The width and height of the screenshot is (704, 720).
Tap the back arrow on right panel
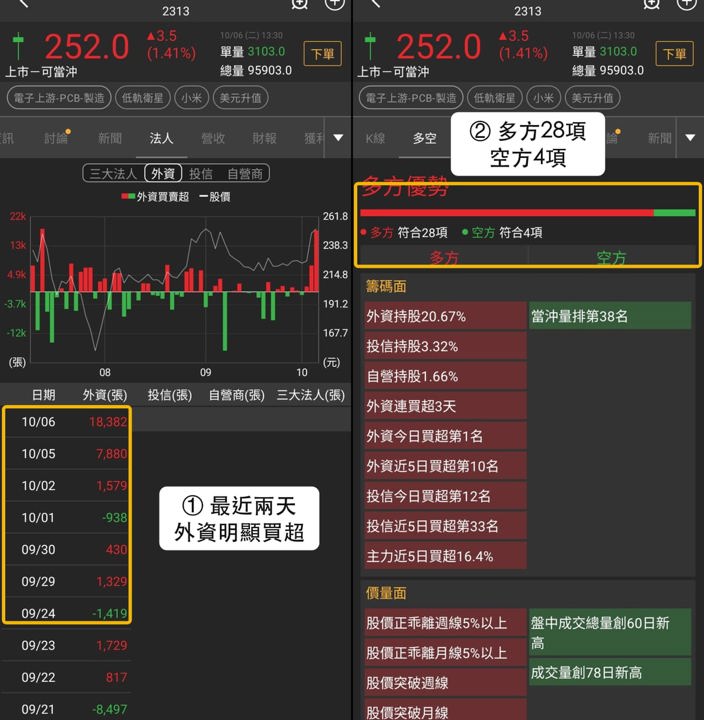[x=375, y=4]
